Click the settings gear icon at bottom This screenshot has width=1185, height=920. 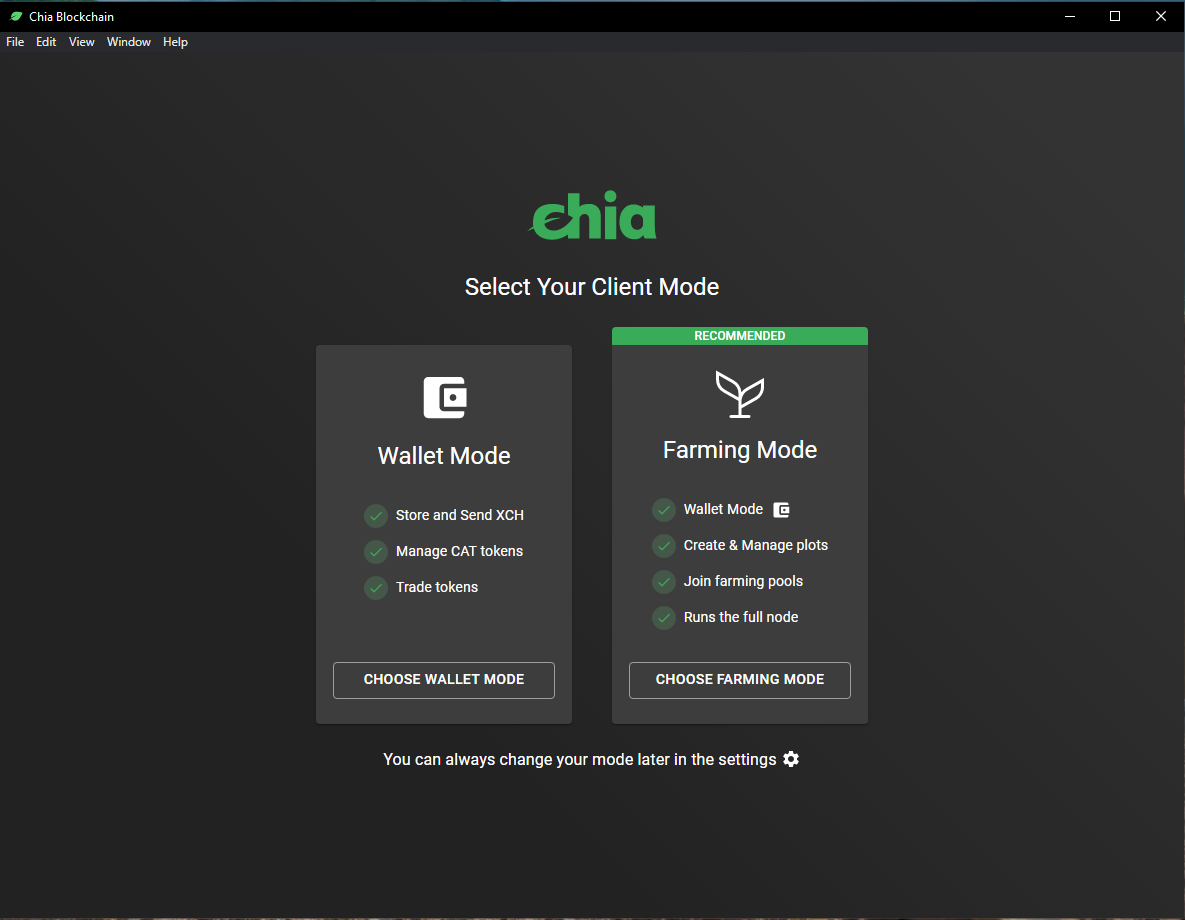(x=791, y=759)
